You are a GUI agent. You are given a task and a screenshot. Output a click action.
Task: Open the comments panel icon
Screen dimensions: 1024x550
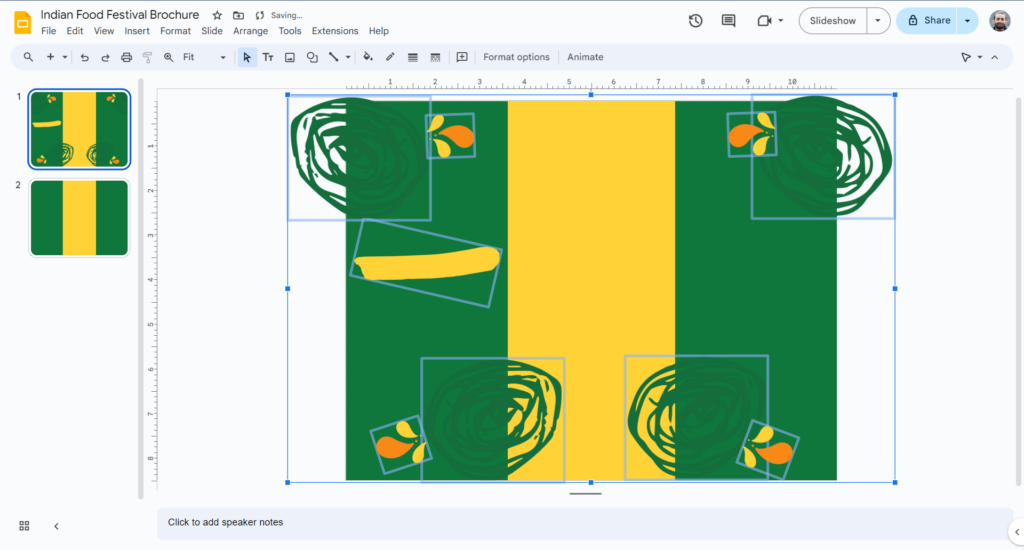click(728, 20)
